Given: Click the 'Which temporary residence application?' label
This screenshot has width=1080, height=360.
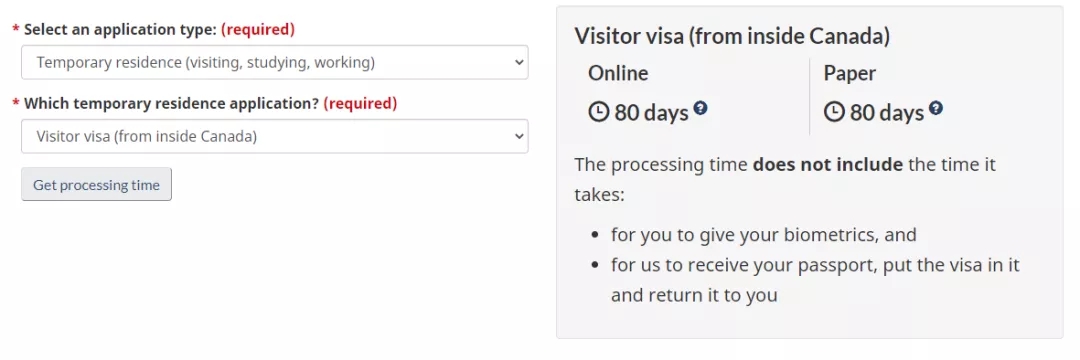Looking at the screenshot, I should (172, 103).
